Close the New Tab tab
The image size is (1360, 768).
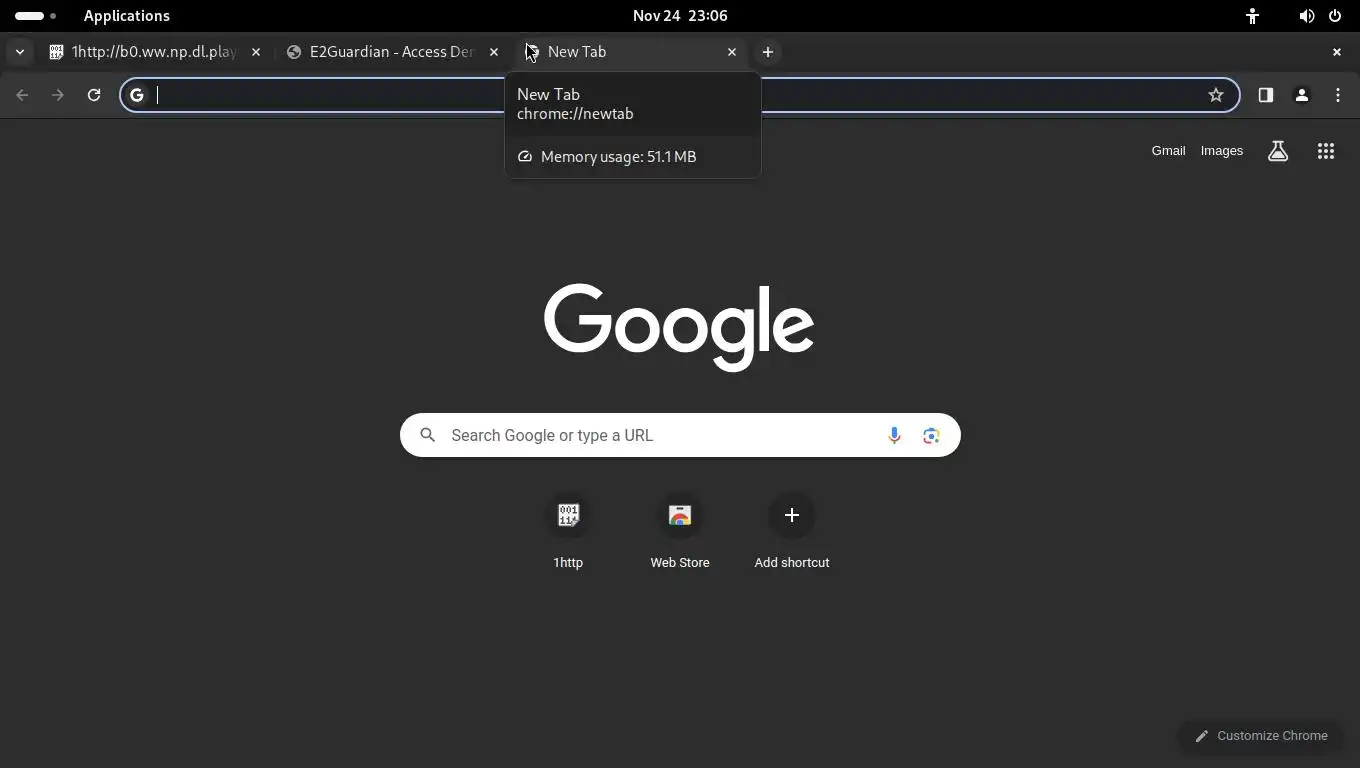click(732, 52)
